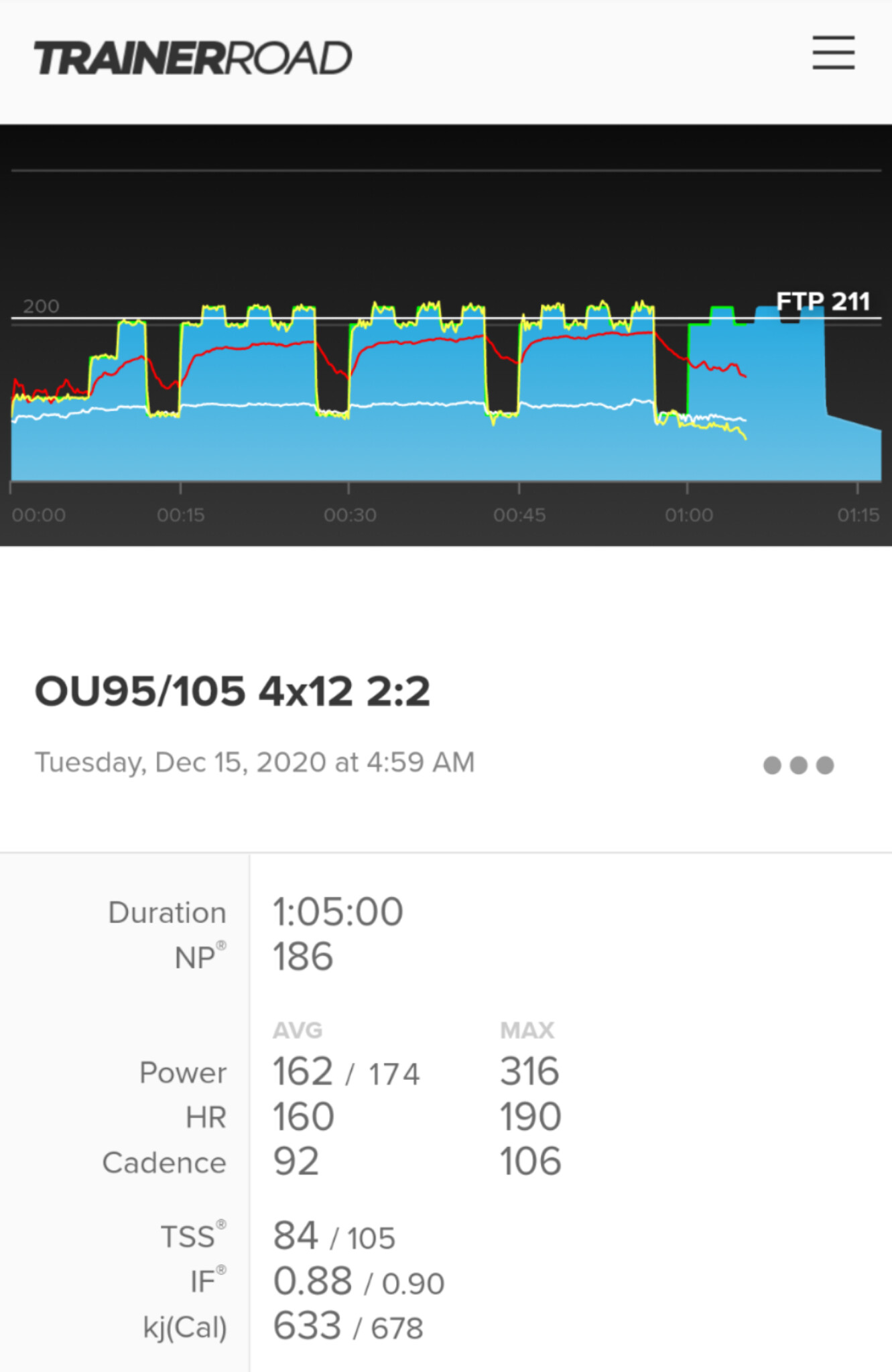The height and width of the screenshot is (1372, 892).
Task: Click the max power value 316
Action: pos(529,1071)
